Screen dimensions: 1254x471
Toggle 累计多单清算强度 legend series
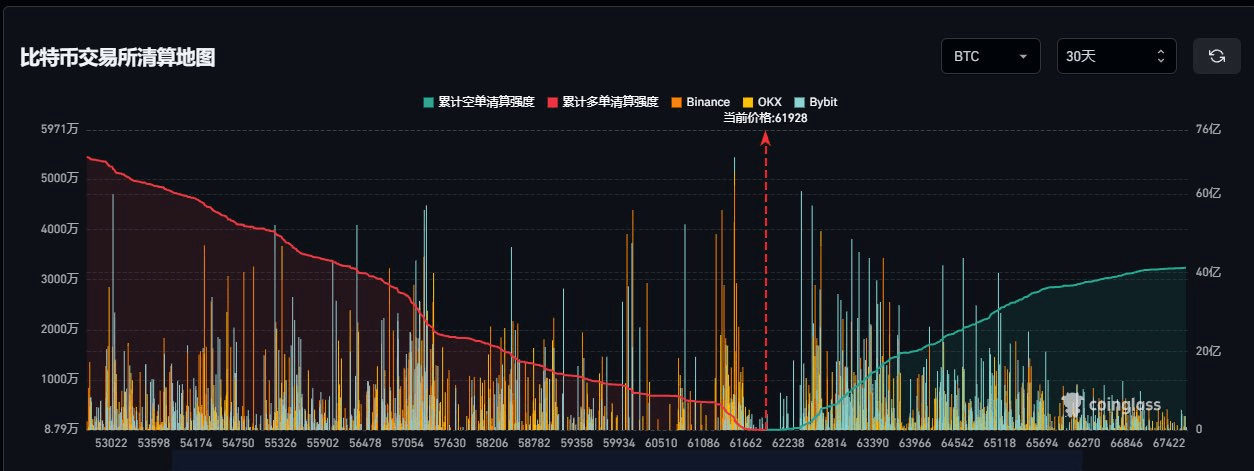pos(603,102)
